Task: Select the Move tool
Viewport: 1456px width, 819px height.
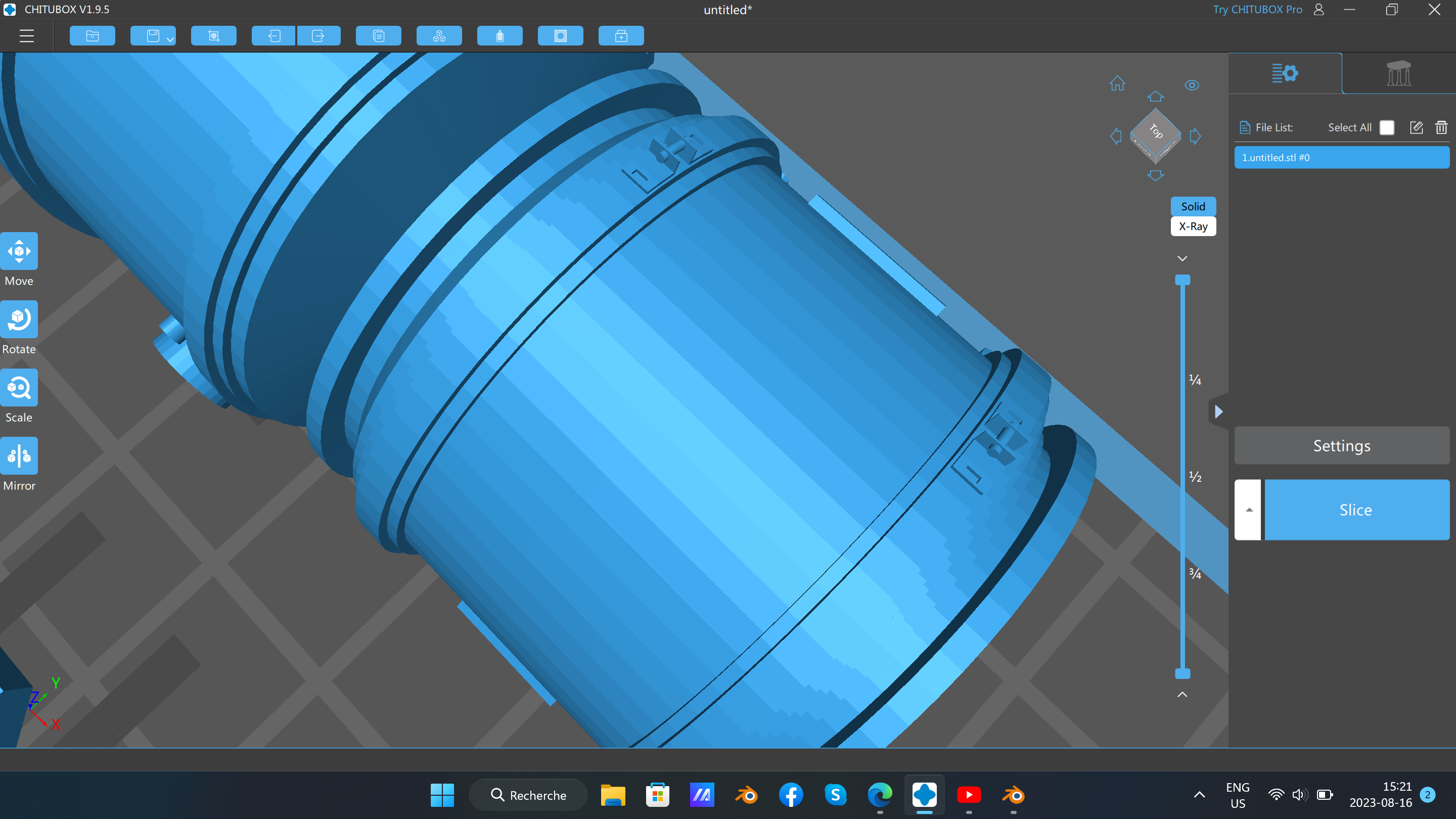Action: [19, 251]
